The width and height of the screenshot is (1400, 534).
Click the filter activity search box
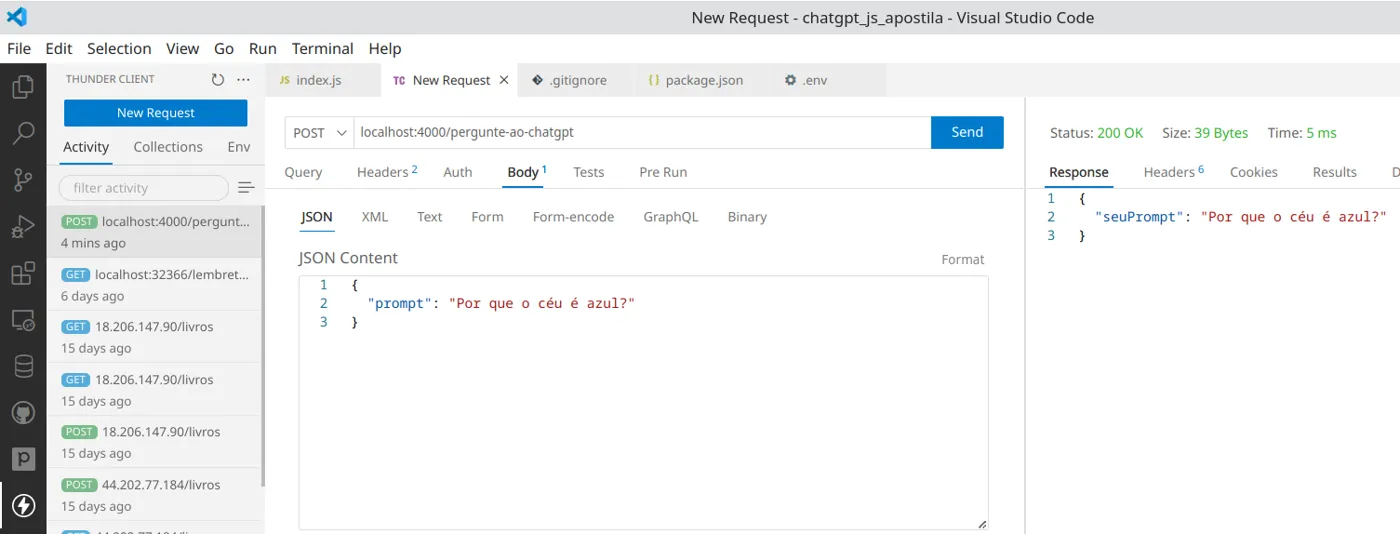[144, 188]
